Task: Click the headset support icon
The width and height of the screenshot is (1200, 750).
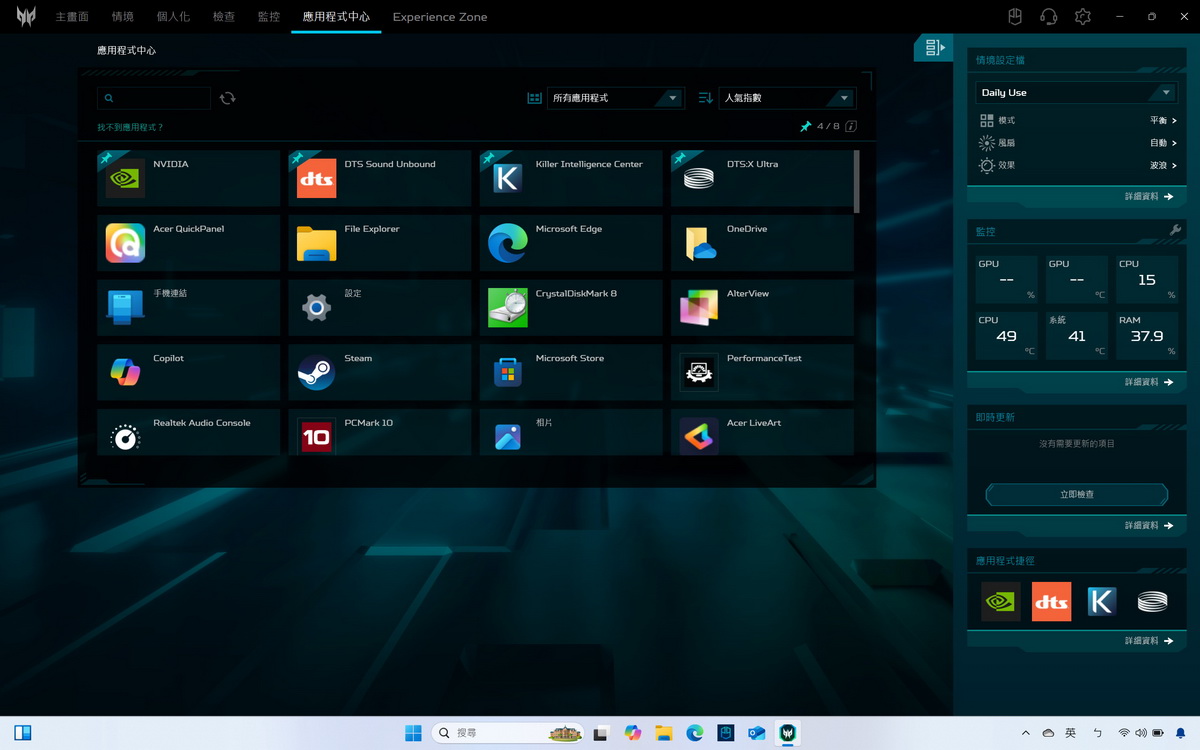Action: click(x=1048, y=17)
